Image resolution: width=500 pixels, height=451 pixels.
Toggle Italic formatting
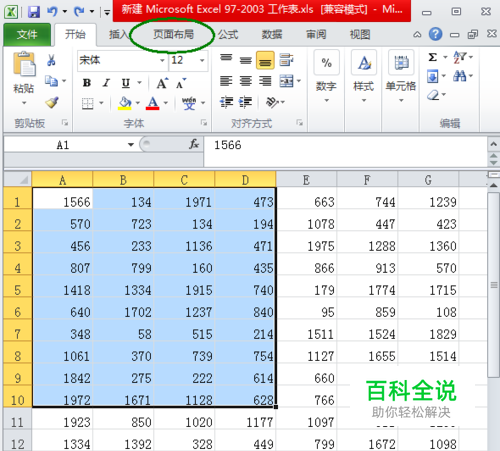[106, 83]
